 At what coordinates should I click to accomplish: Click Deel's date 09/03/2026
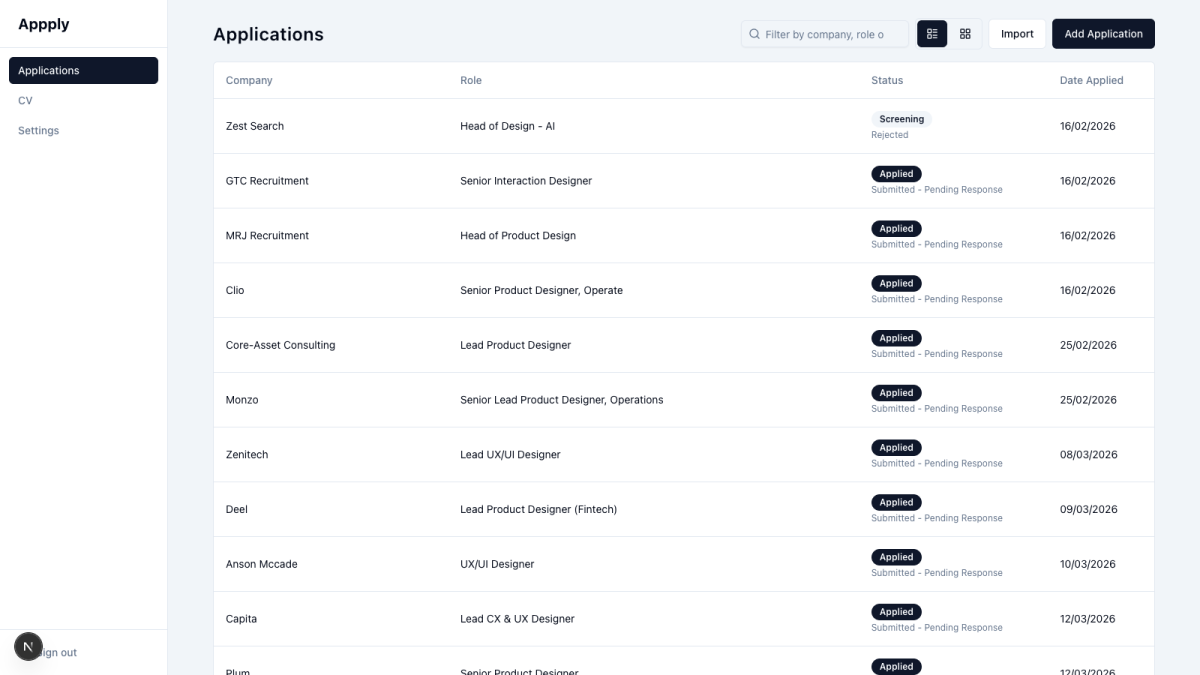[x=1087, y=509]
